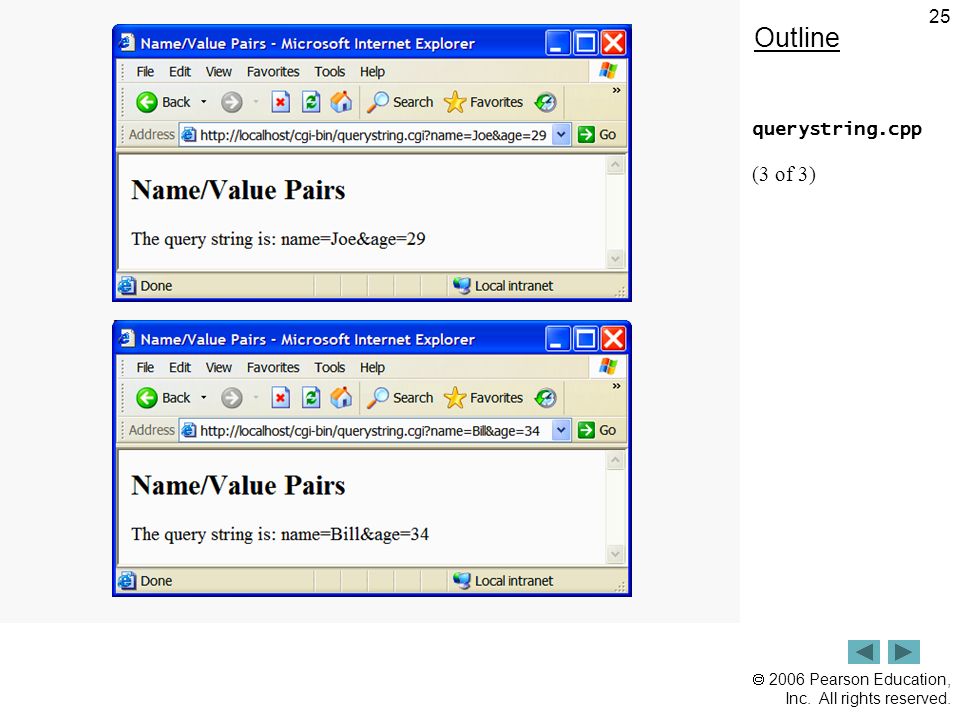Click page icon in Joe&age=29 address bar
The image size is (960, 720).
click(x=189, y=135)
